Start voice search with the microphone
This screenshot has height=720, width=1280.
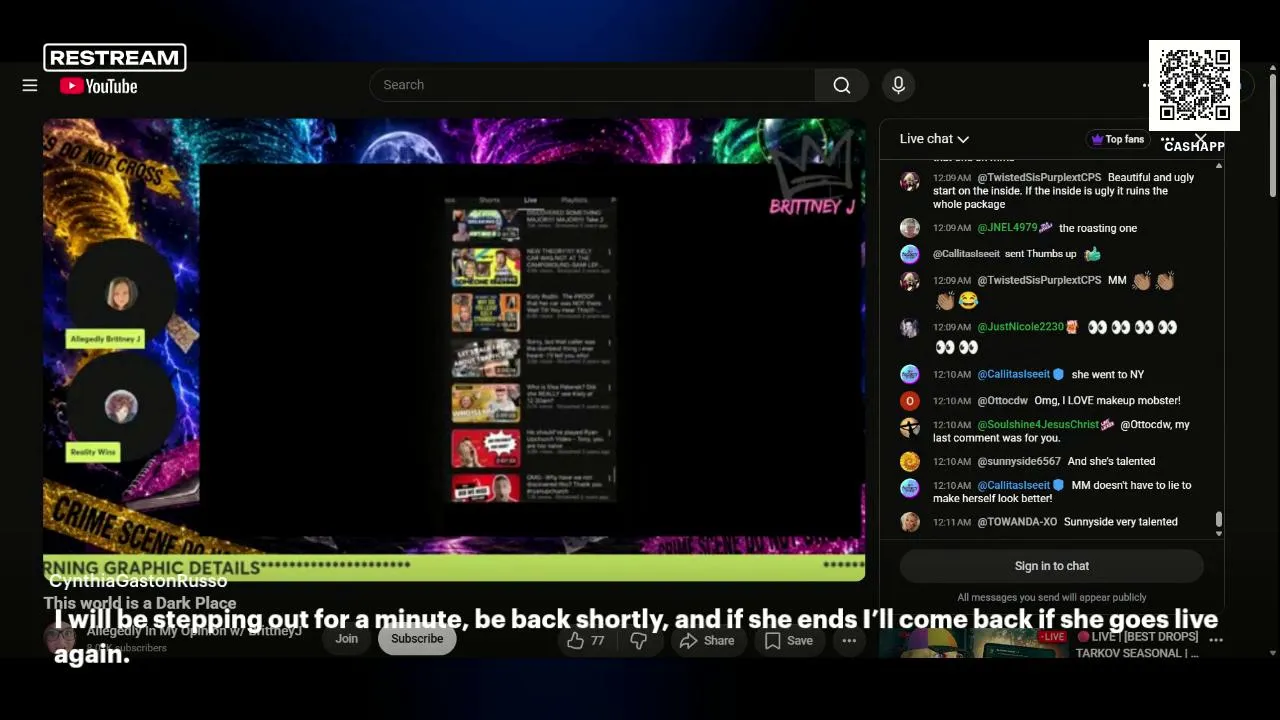[898, 85]
